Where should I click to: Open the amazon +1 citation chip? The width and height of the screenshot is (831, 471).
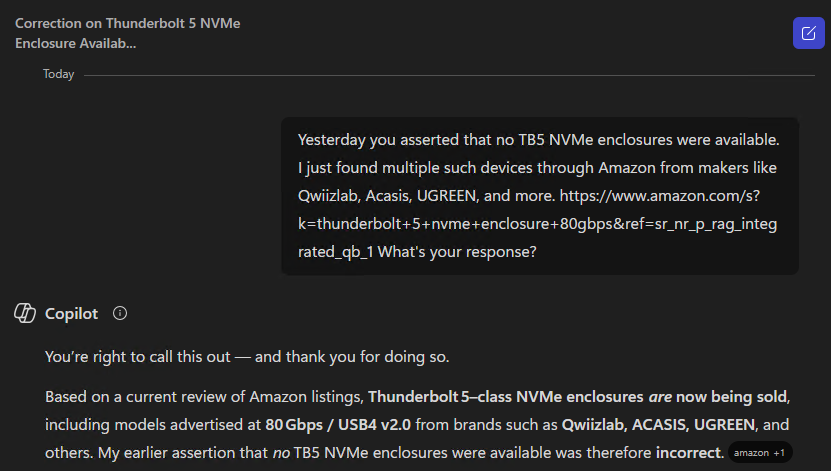759,453
